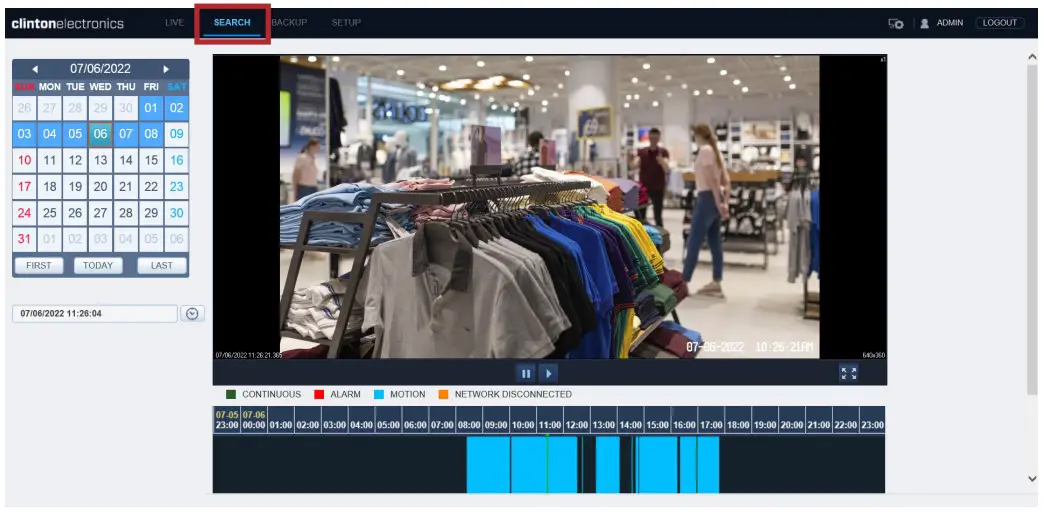Go to the next month in calendar
The height and width of the screenshot is (517, 1044).
coord(166,69)
